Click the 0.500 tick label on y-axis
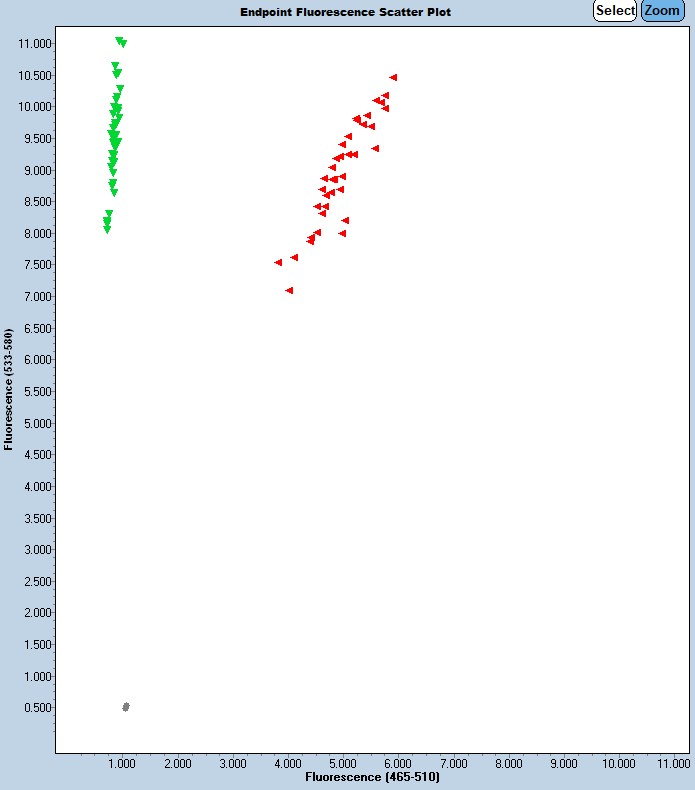The image size is (695, 790). click(36, 708)
